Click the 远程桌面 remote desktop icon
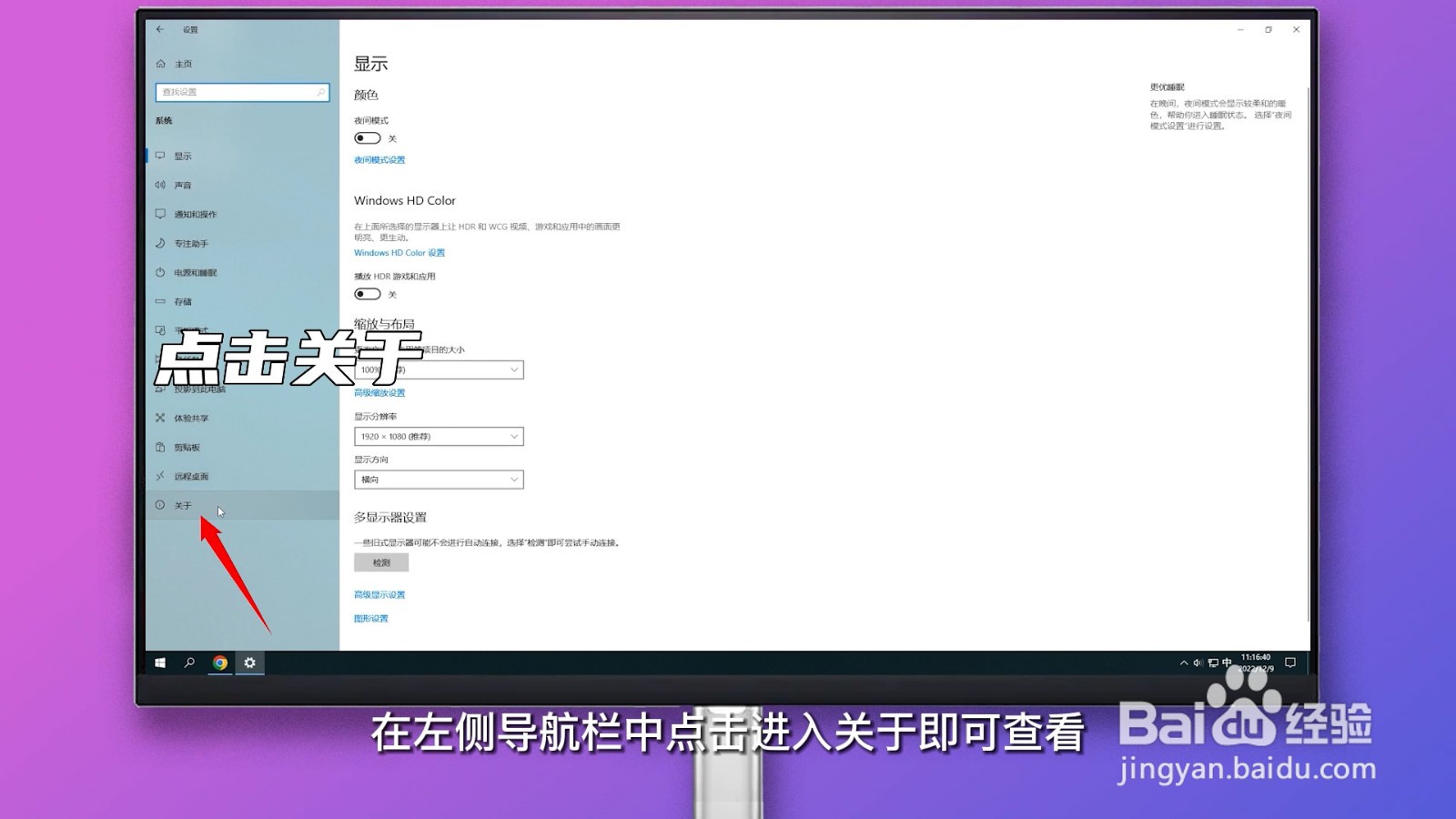 (x=160, y=476)
